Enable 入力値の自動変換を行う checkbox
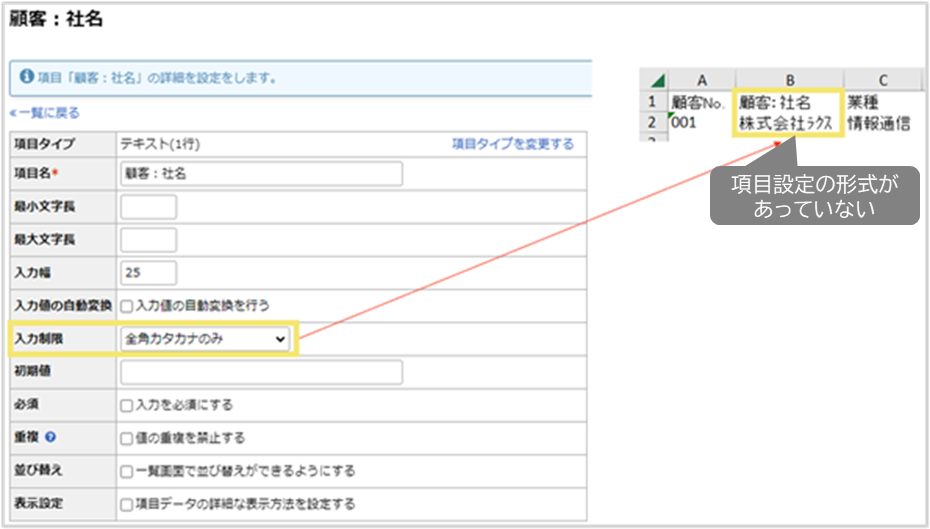This screenshot has height=529, width=930. pyautogui.click(x=127, y=305)
